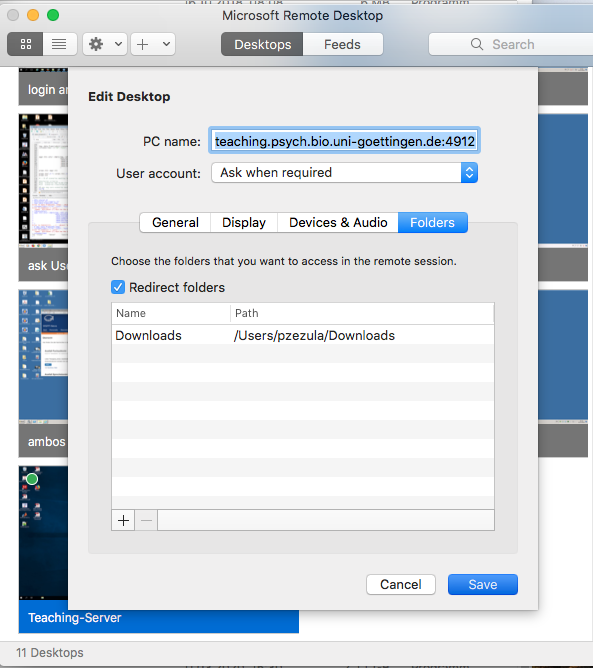Open the General tab

(175, 222)
